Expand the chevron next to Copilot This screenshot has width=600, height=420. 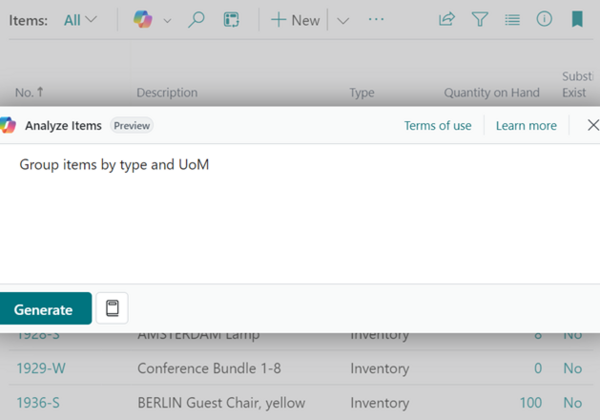click(167, 19)
